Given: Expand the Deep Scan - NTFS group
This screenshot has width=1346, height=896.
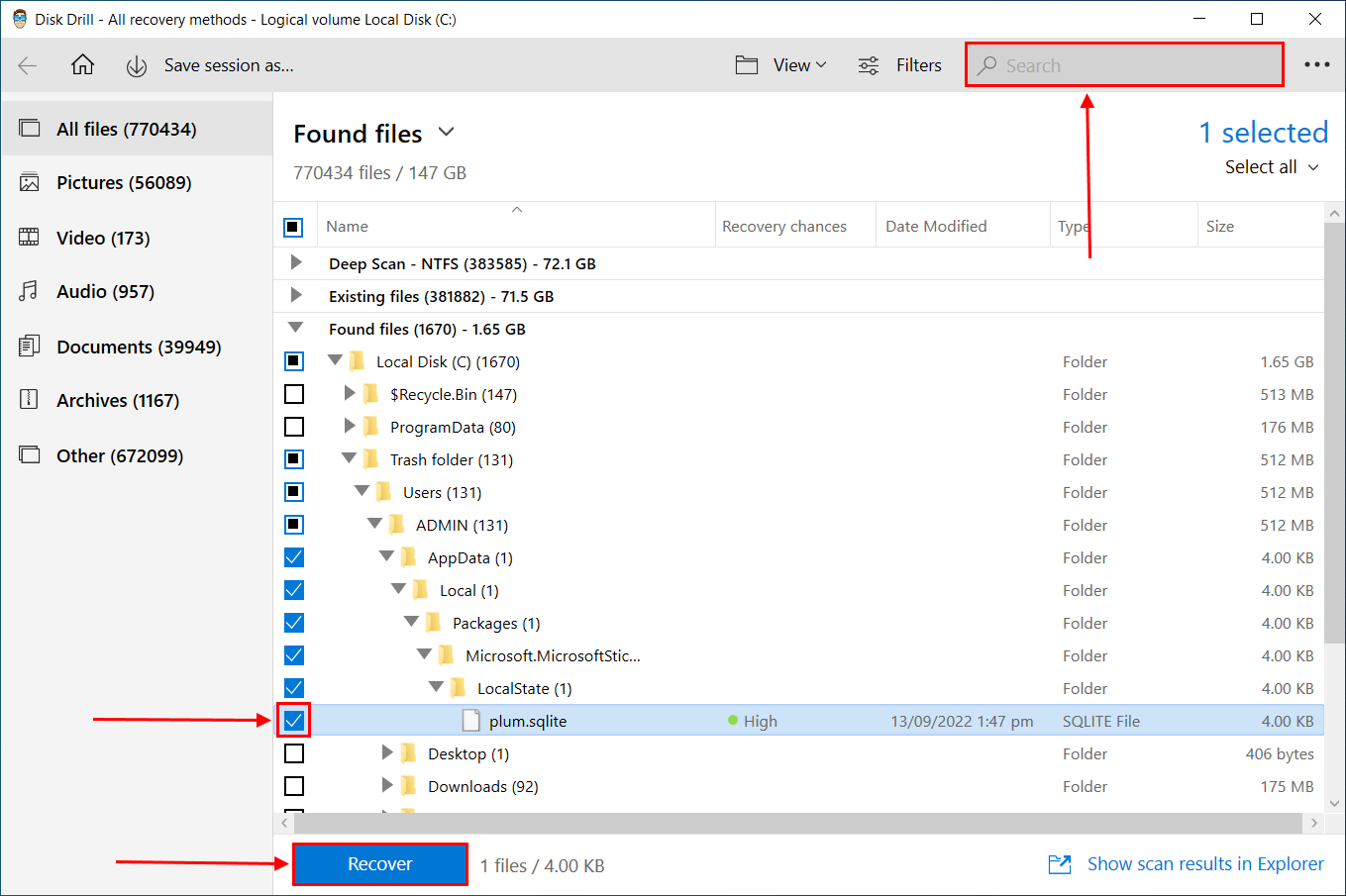Looking at the screenshot, I should (295, 263).
